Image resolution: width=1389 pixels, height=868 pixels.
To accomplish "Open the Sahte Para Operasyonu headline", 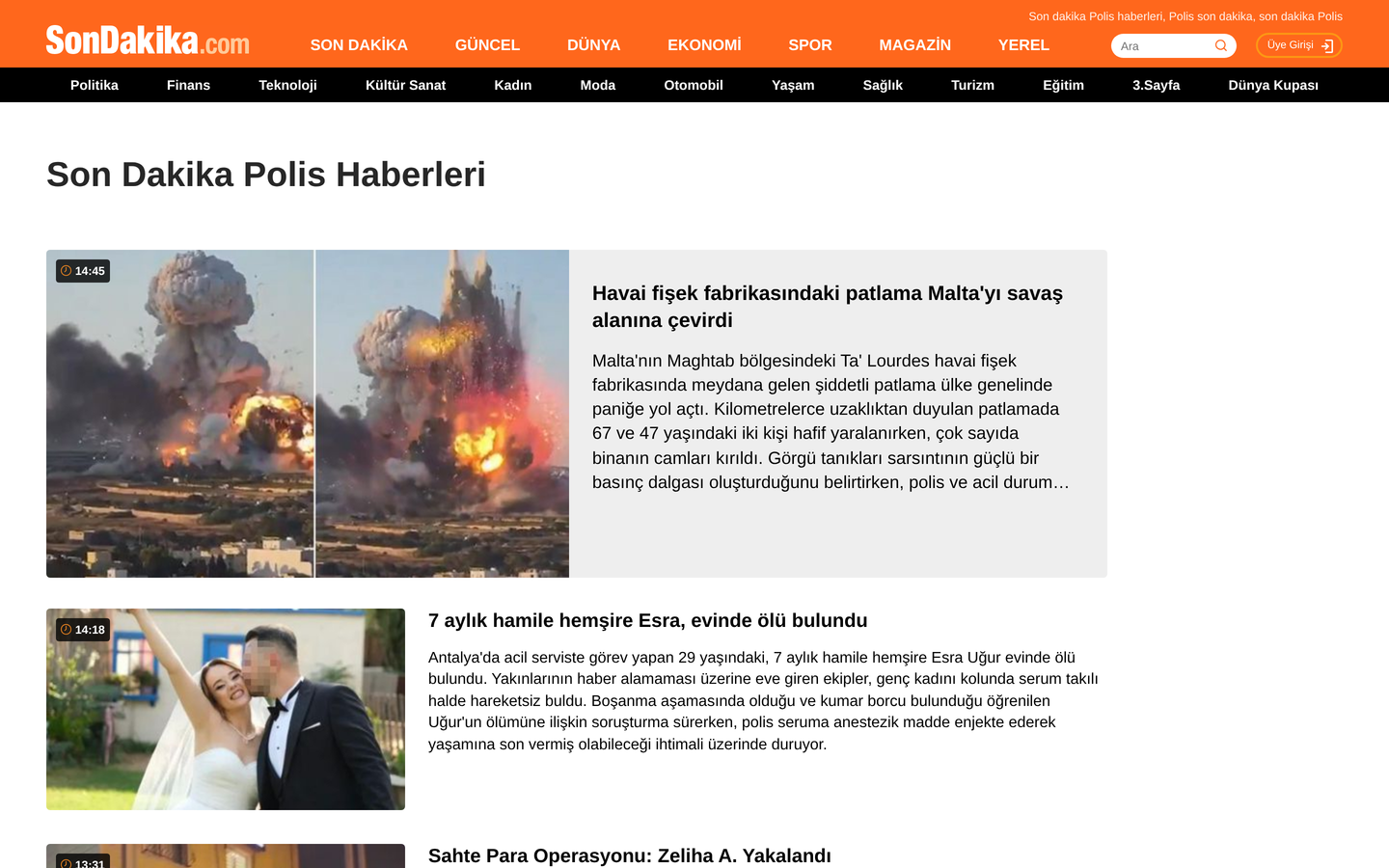I will tap(630, 855).
